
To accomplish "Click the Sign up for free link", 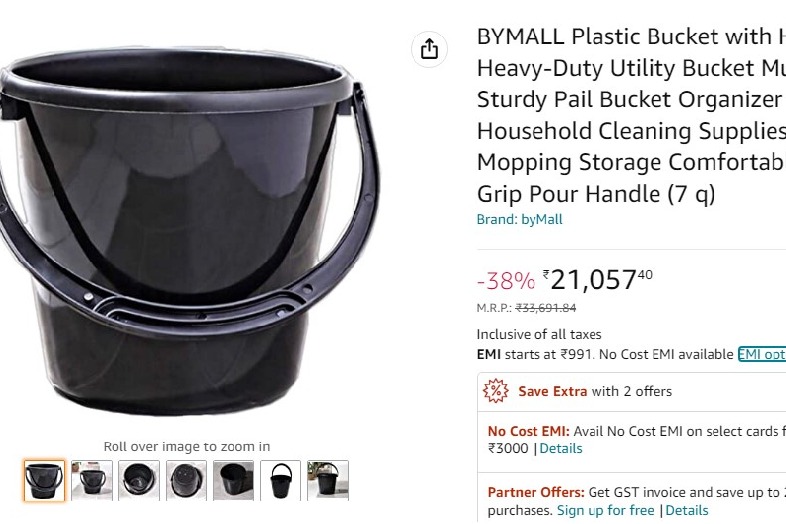I will click(x=605, y=510).
